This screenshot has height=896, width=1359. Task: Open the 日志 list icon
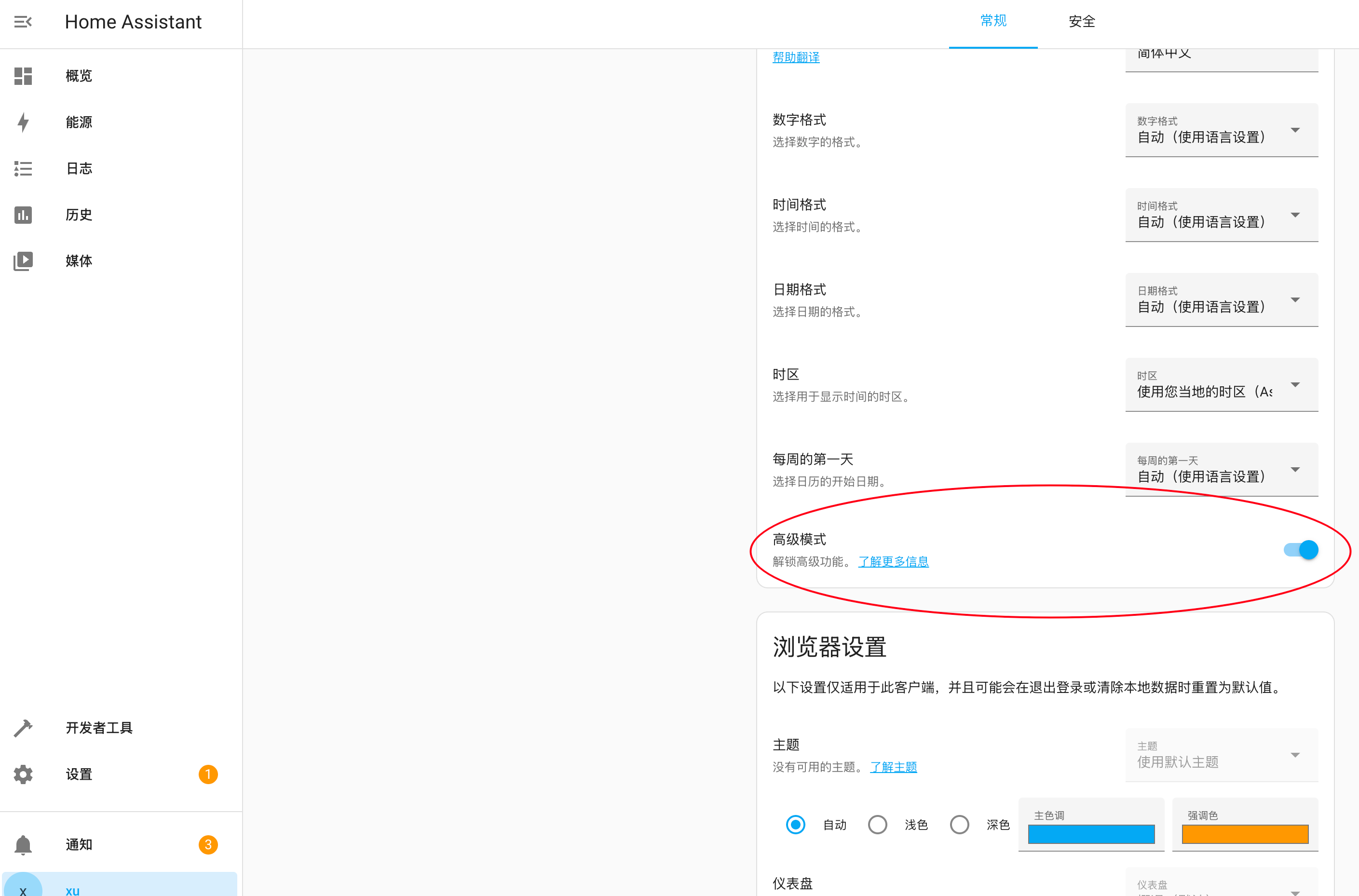pyautogui.click(x=23, y=169)
